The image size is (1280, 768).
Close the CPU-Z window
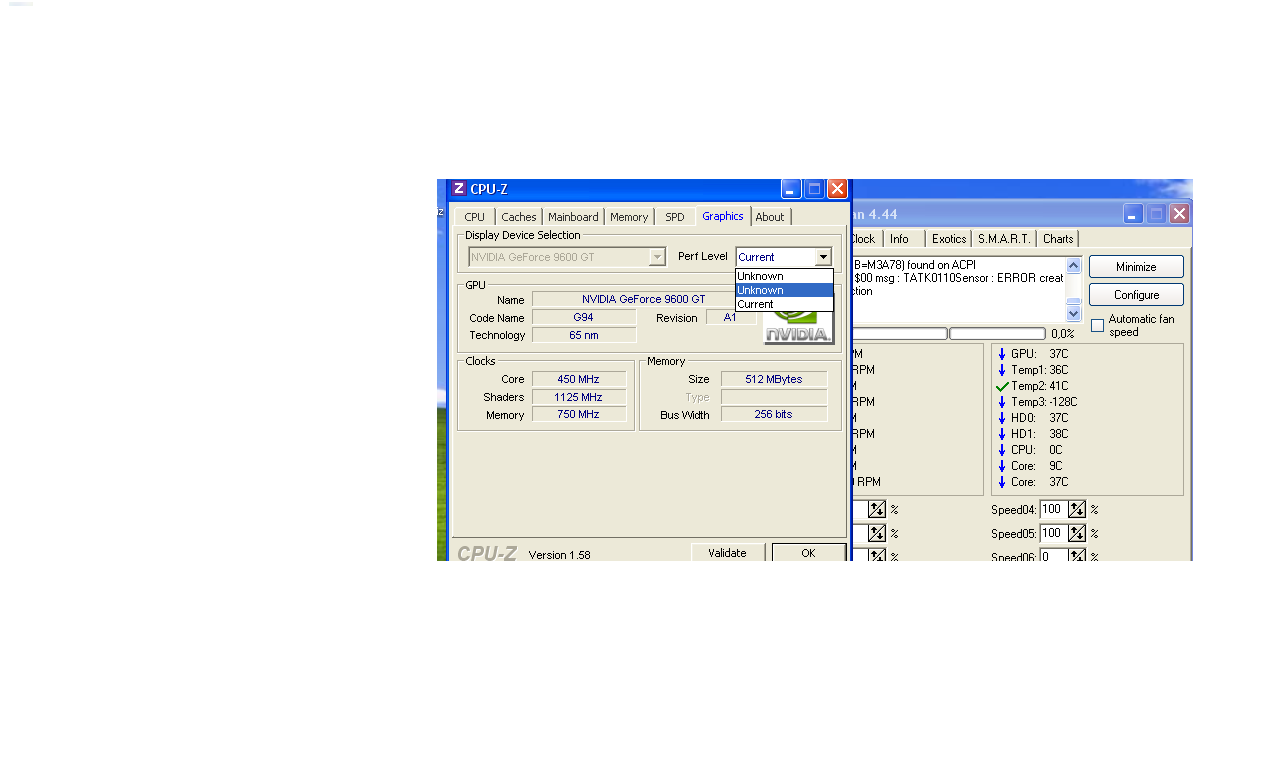(x=837, y=189)
